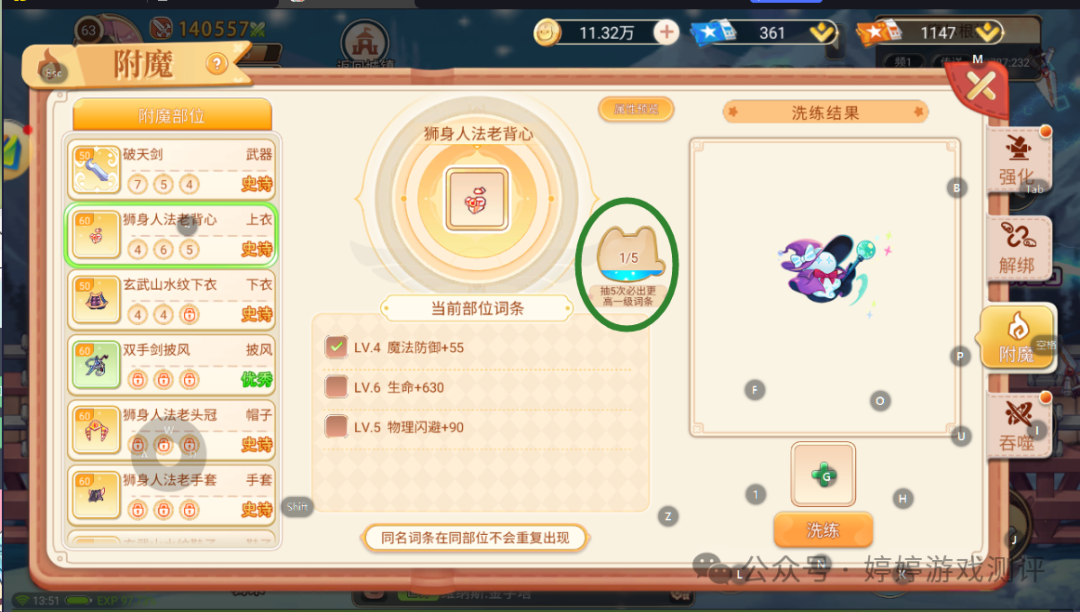1080x612 pixels.
Task: Select 玄武山水纹下衣 pants entry
Action: click(172, 299)
